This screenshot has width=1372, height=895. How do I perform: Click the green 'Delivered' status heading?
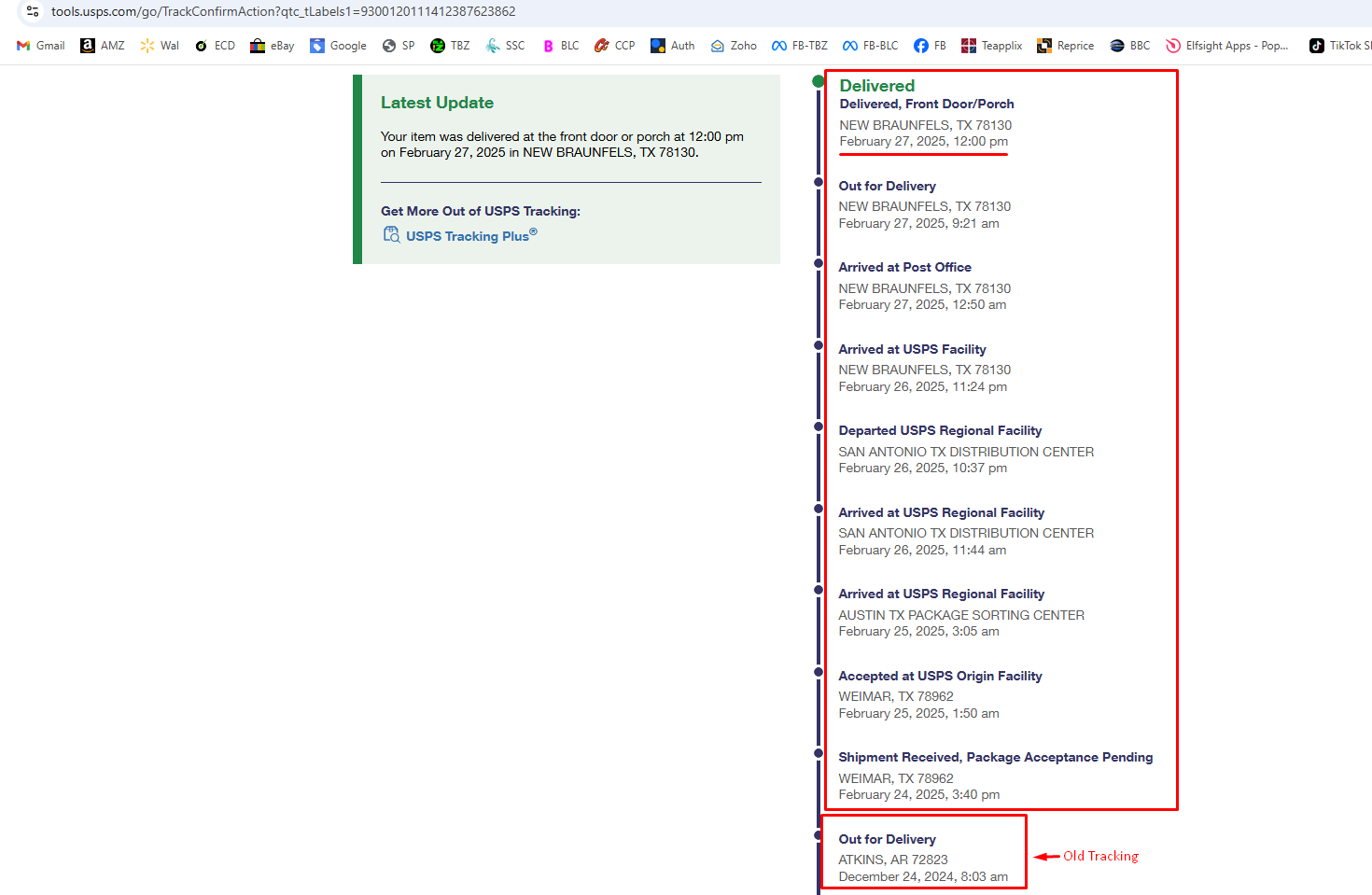(x=877, y=86)
